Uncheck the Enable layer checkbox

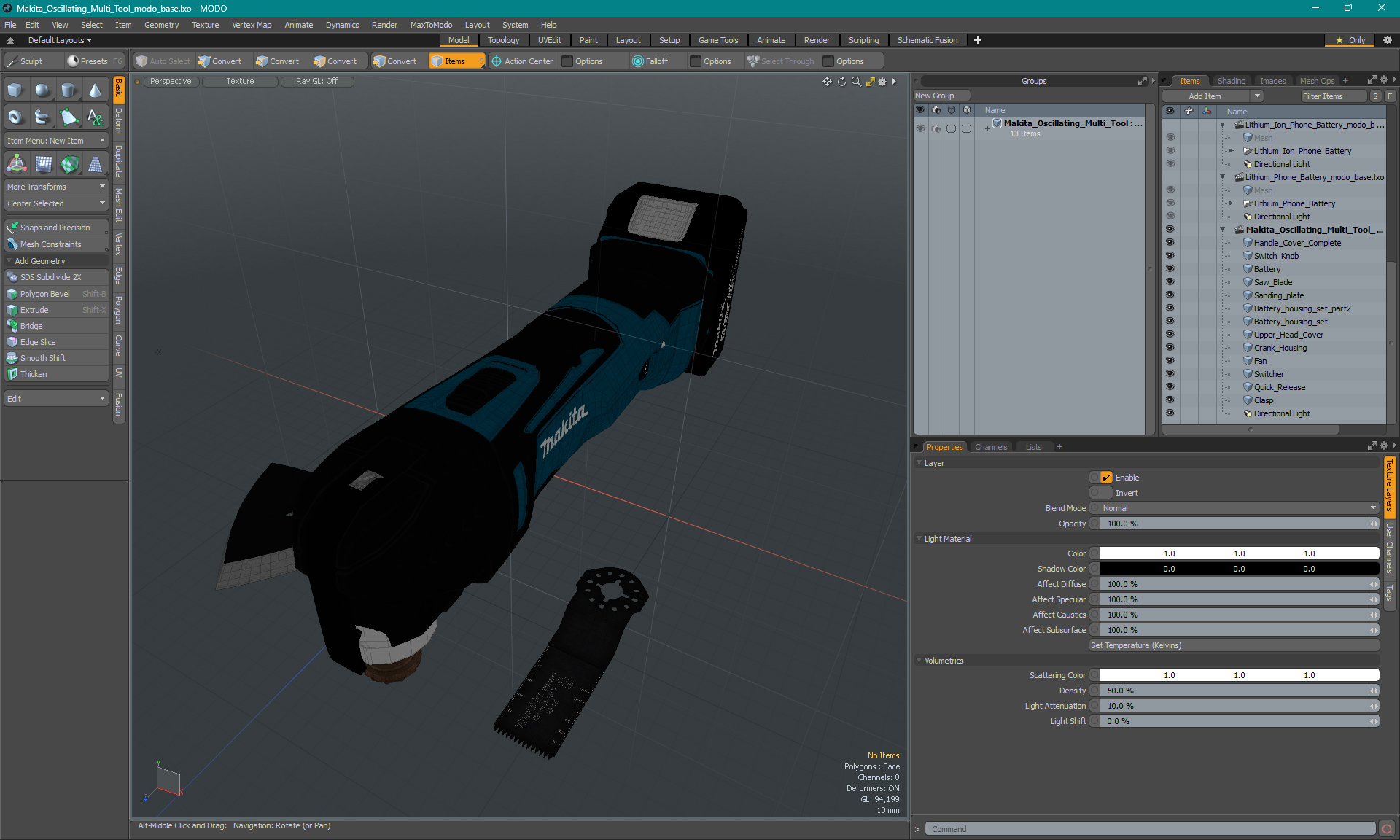1106,478
